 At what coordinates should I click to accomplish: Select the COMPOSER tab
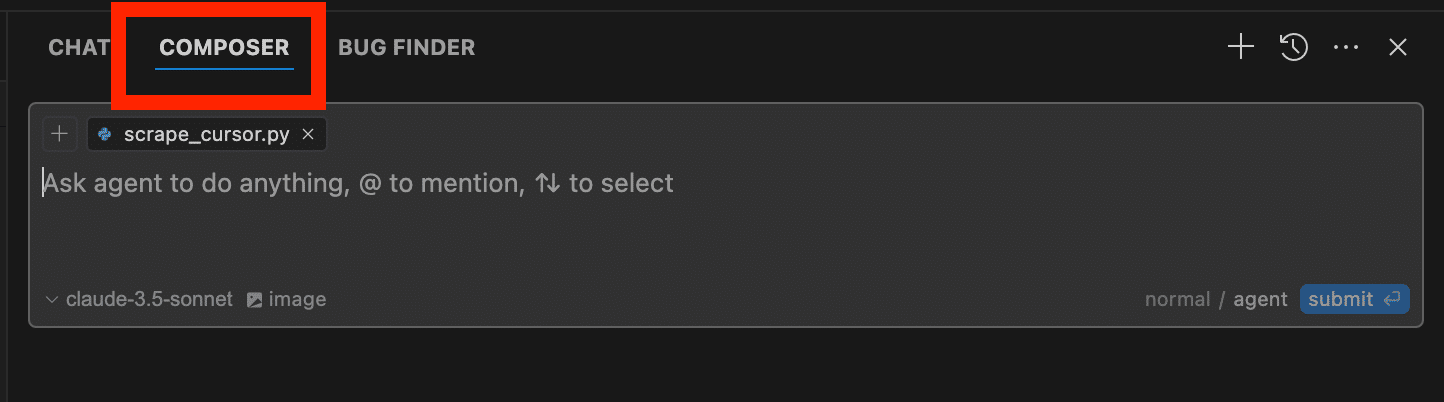[224, 47]
